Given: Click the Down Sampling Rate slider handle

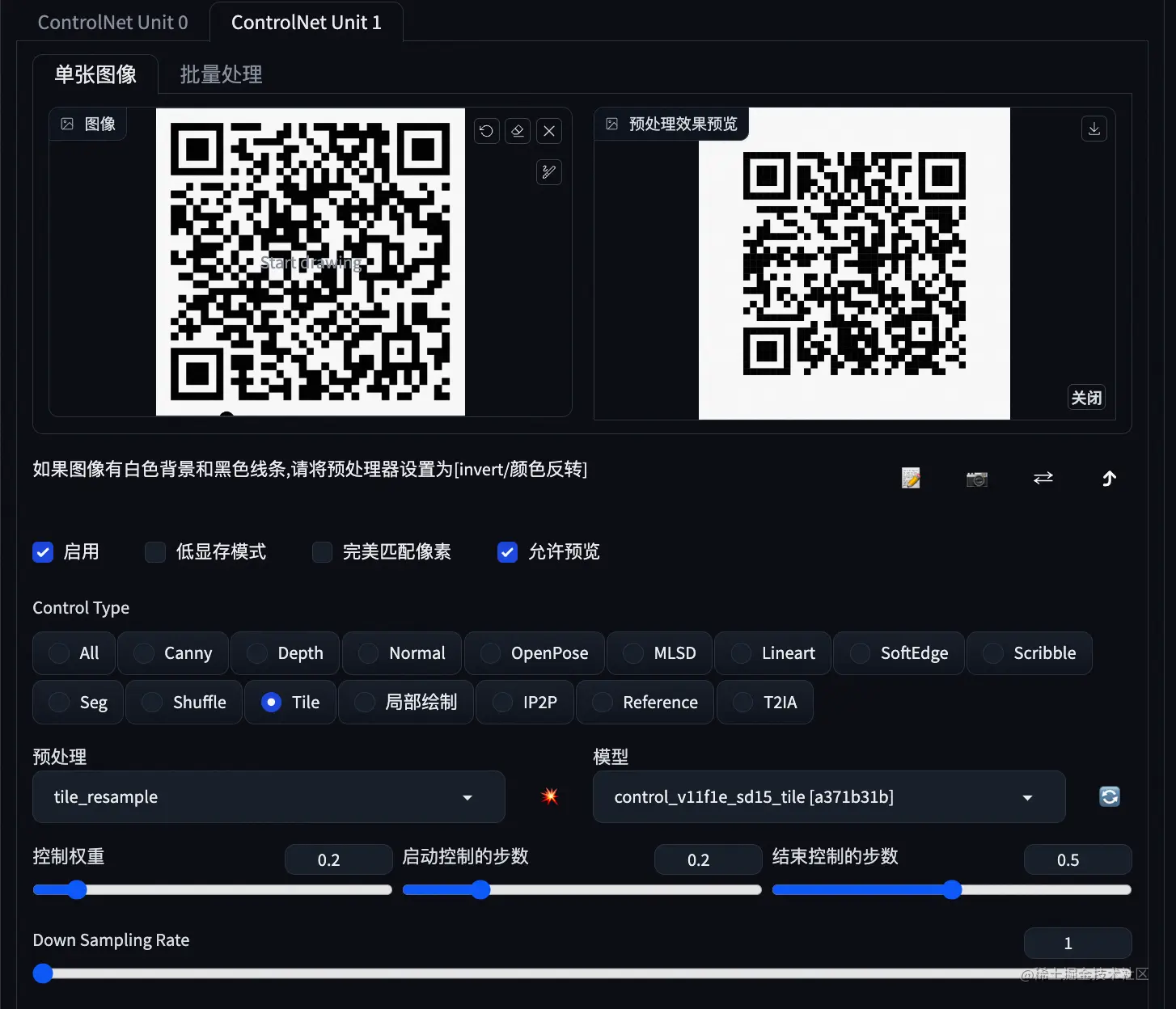Looking at the screenshot, I should [43, 973].
